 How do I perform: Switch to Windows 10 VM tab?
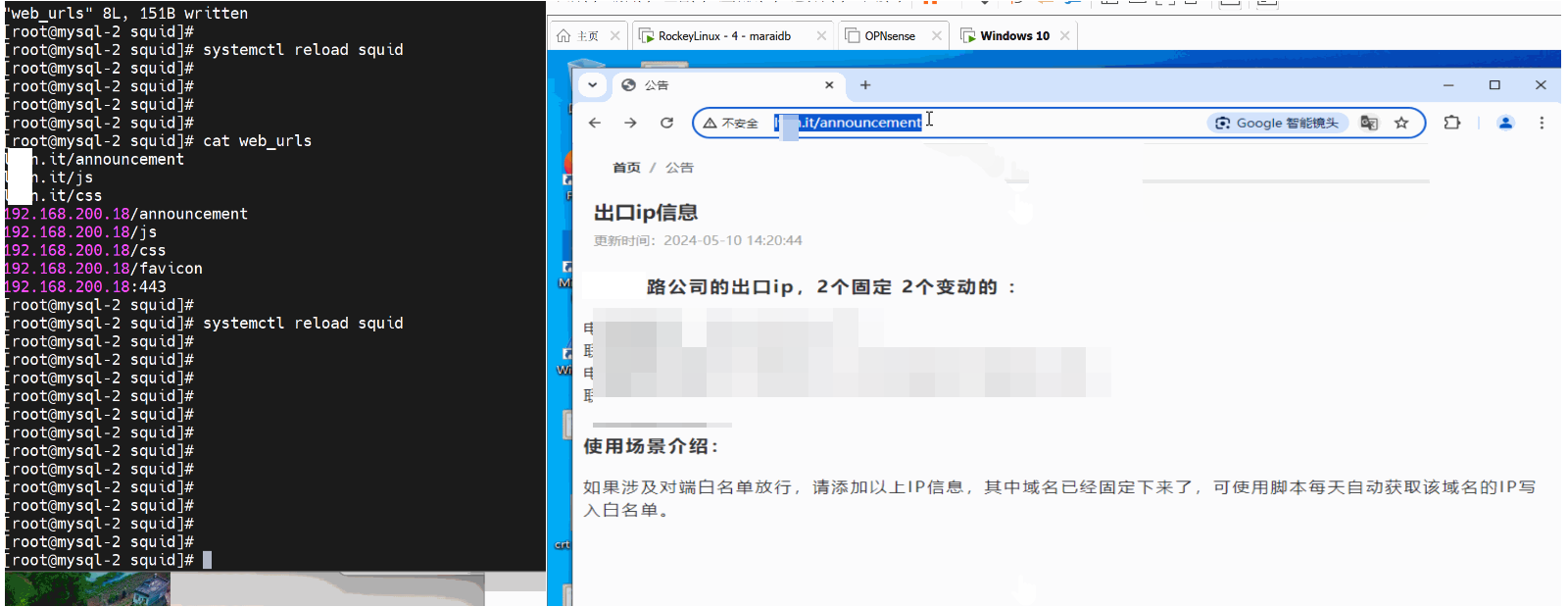point(1014,35)
